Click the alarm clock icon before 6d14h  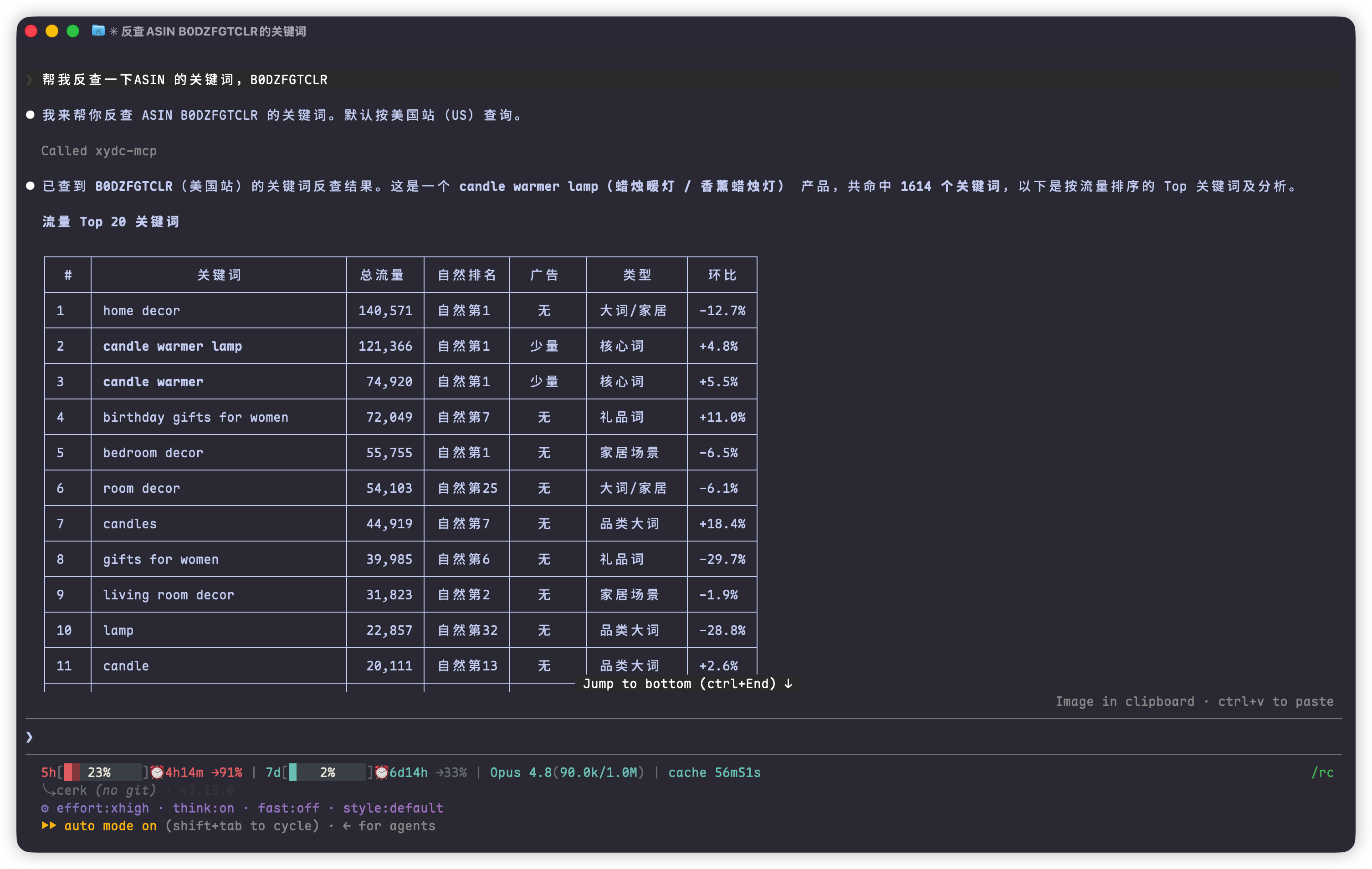[382, 772]
